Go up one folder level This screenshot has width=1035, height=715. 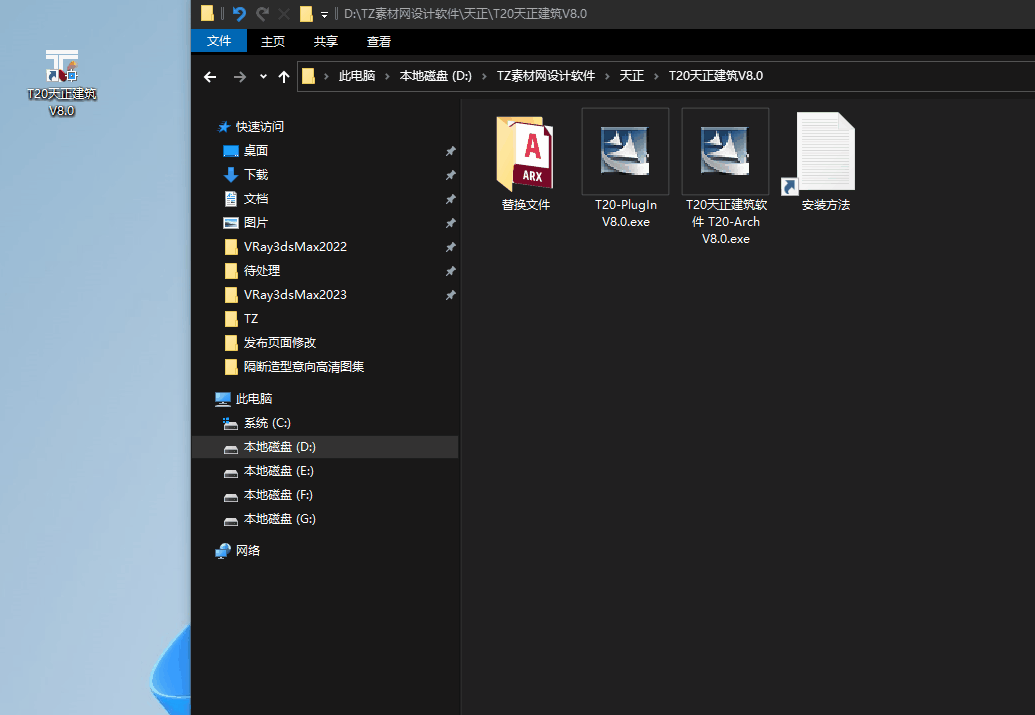click(284, 77)
